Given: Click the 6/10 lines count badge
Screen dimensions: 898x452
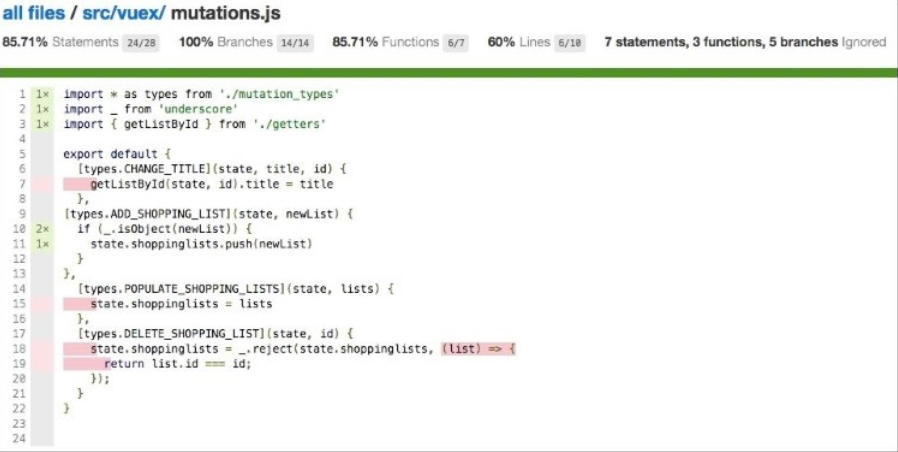Looking at the screenshot, I should (x=570, y=42).
